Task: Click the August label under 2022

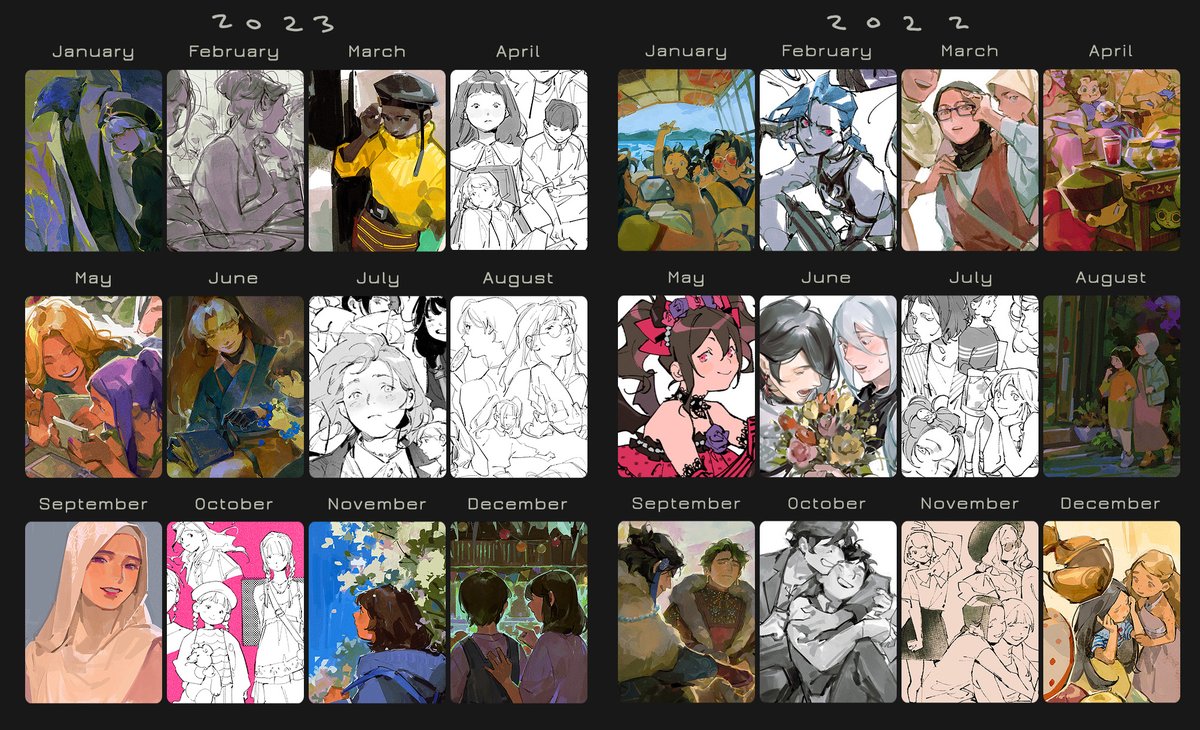Action: [x=1112, y=278]
